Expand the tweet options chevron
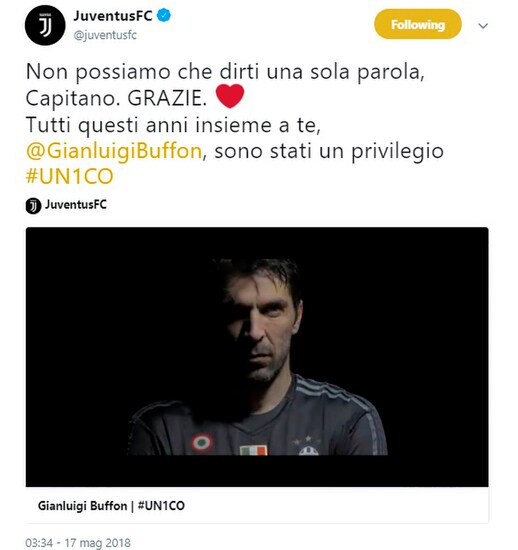This screenshot has width=518, height=550. click(x=483, y=26)
